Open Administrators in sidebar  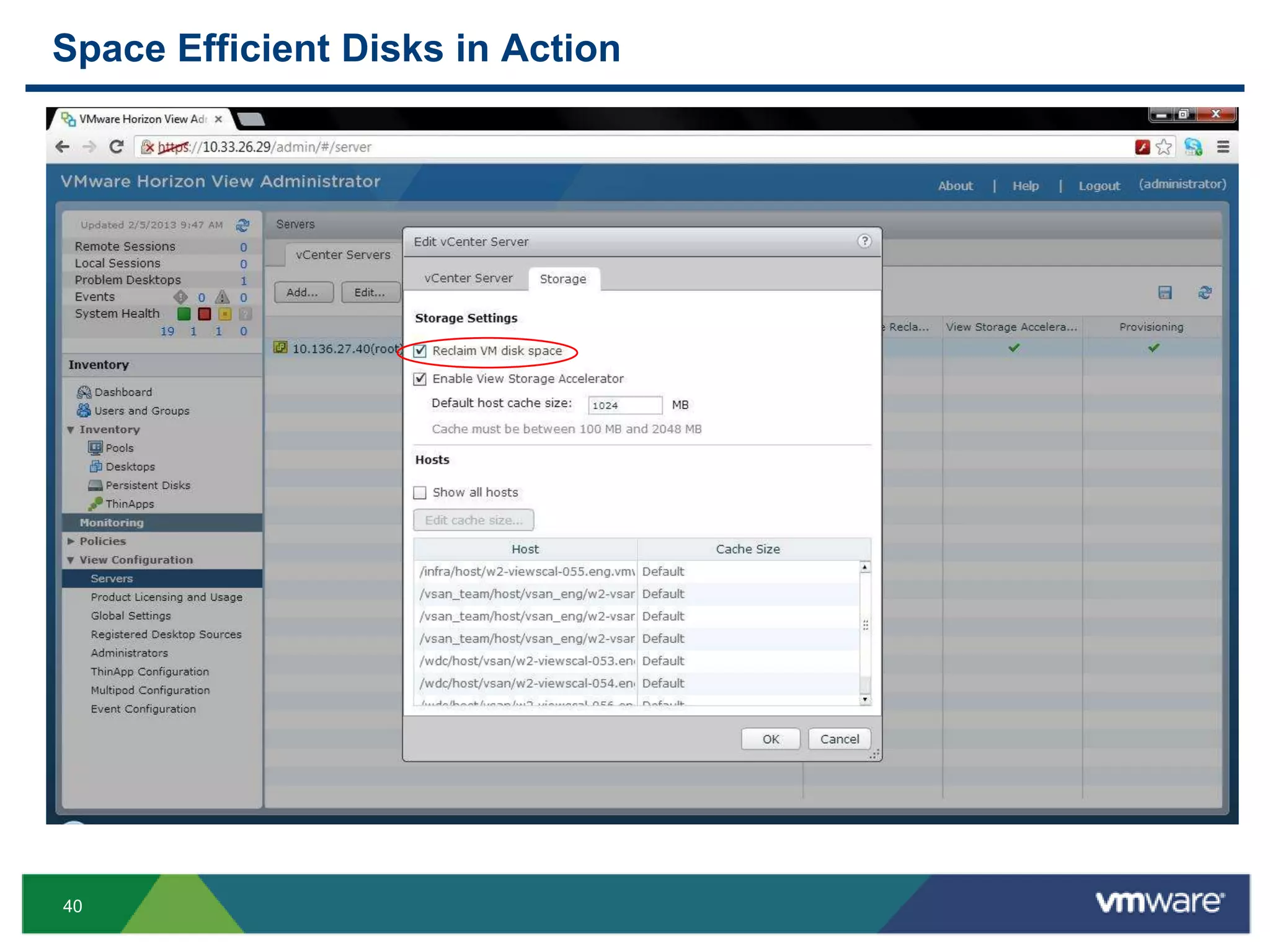[129, 653]
